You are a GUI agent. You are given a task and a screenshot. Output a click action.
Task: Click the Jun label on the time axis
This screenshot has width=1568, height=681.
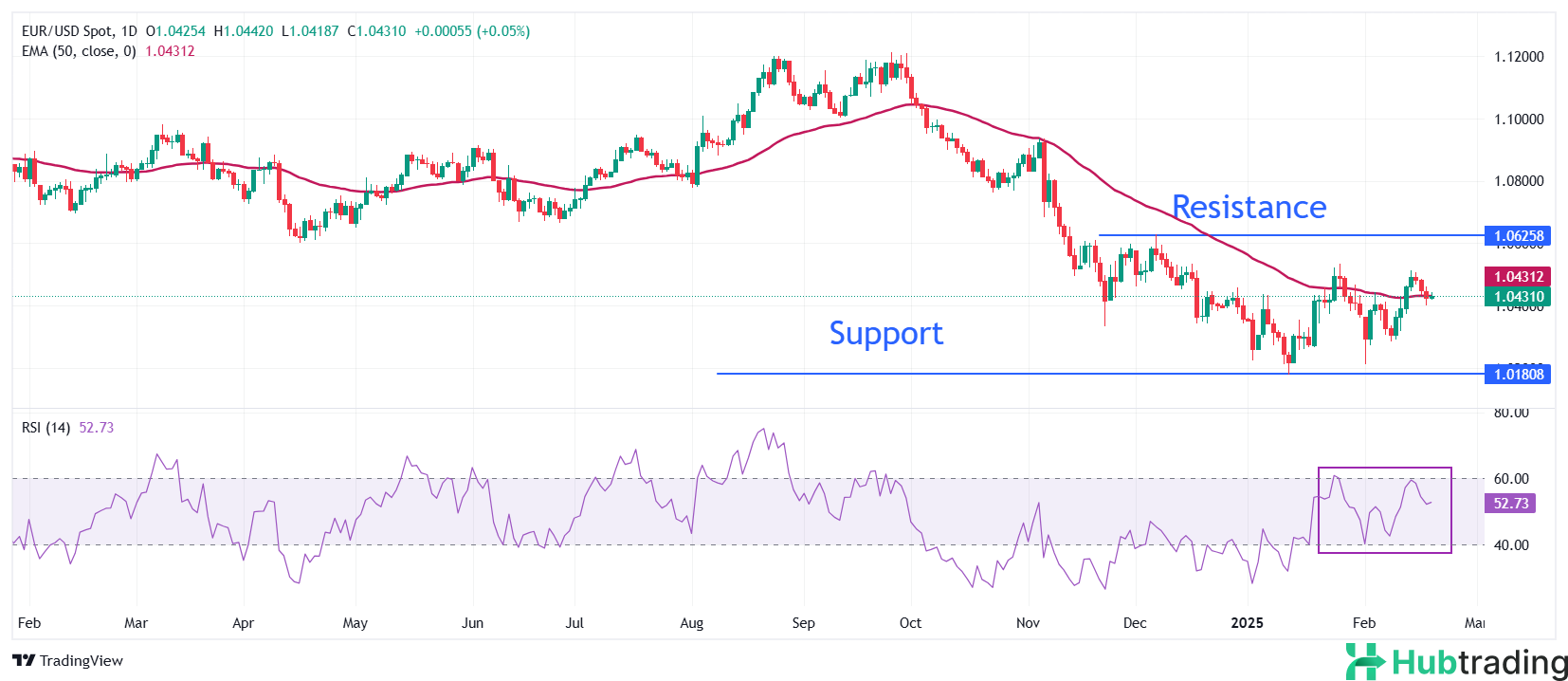[x=472, y=623]
